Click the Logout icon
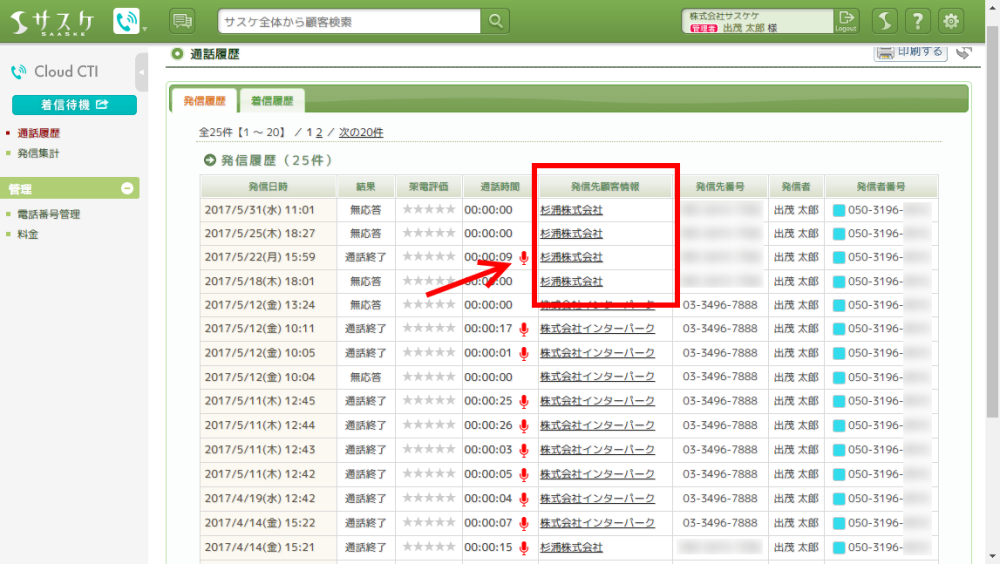Screen dimensions: 1000x564 pyautogui.click(x=847, y=21)
